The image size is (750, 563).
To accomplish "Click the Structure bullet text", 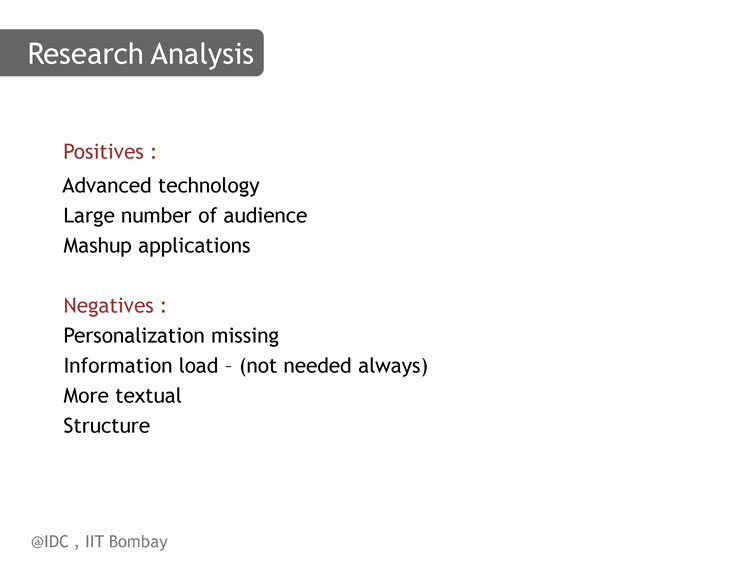I will pos(107,426).
